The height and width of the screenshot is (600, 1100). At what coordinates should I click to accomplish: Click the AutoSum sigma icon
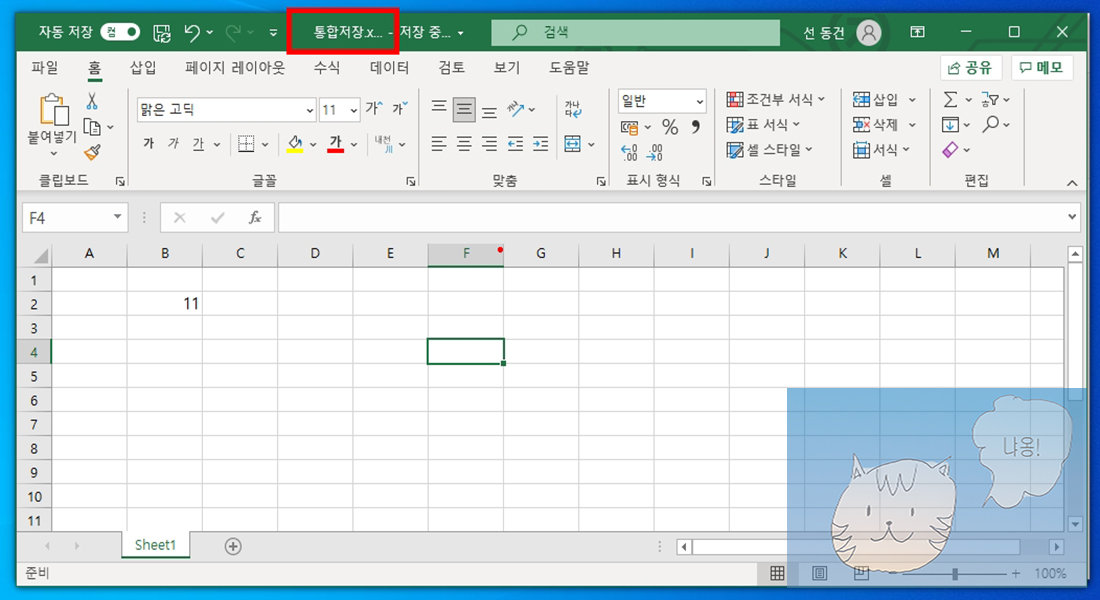click(951, 100)
